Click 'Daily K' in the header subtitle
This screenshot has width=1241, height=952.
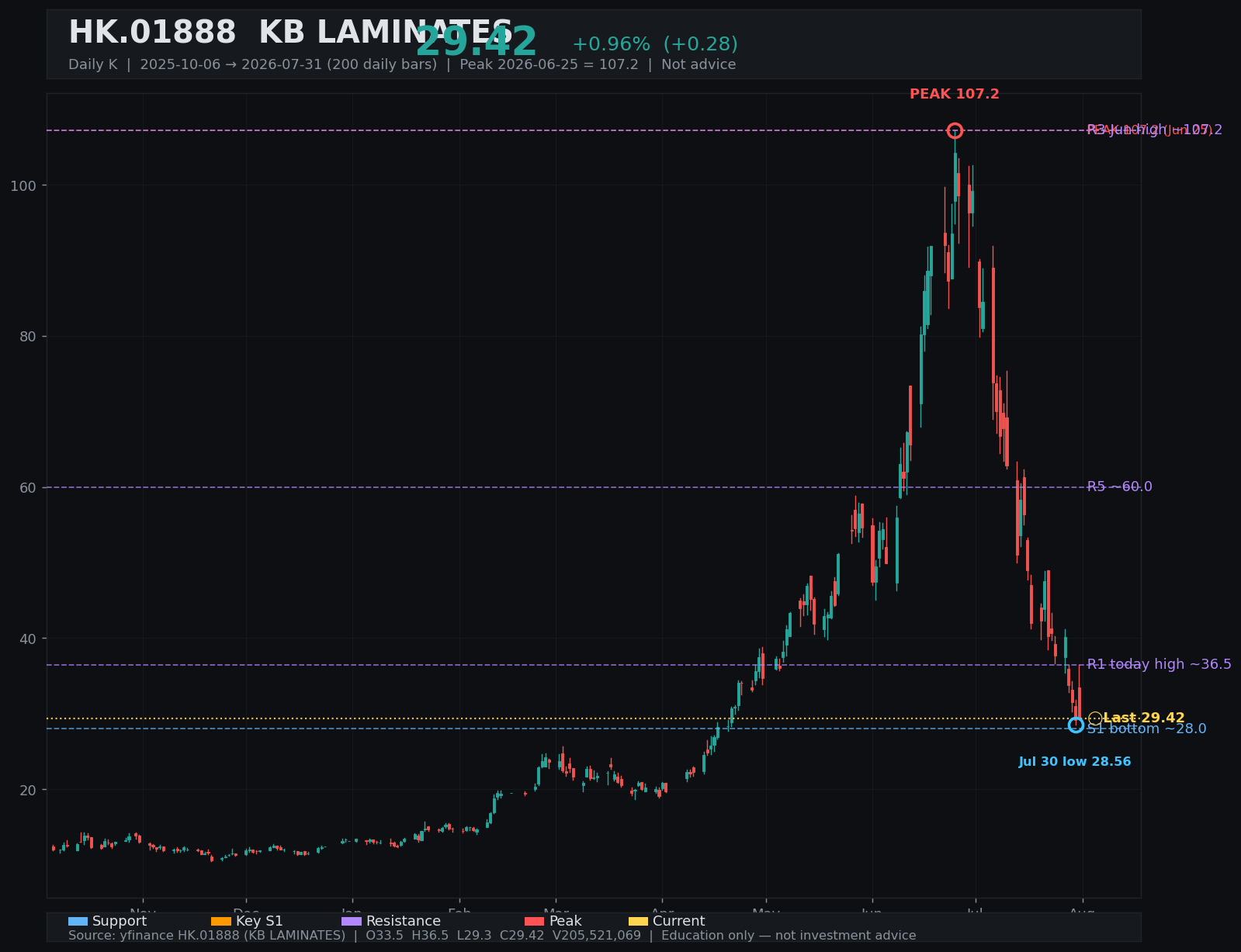point(93,65)
